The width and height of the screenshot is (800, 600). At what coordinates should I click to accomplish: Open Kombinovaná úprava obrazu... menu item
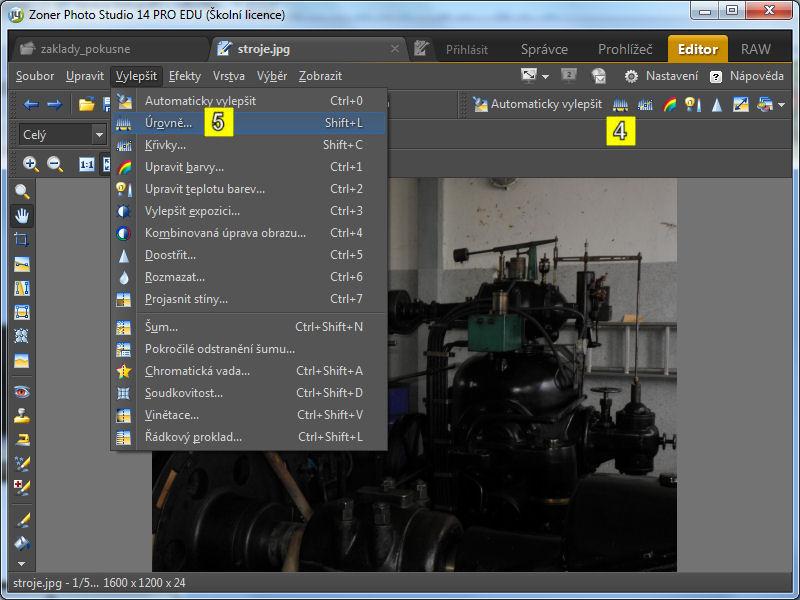[x=248, y=233]
